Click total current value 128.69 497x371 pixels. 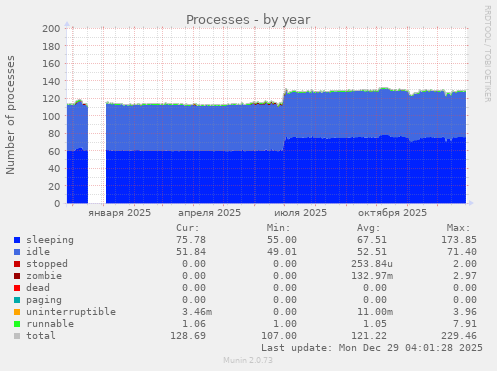(x=188, y=336)
